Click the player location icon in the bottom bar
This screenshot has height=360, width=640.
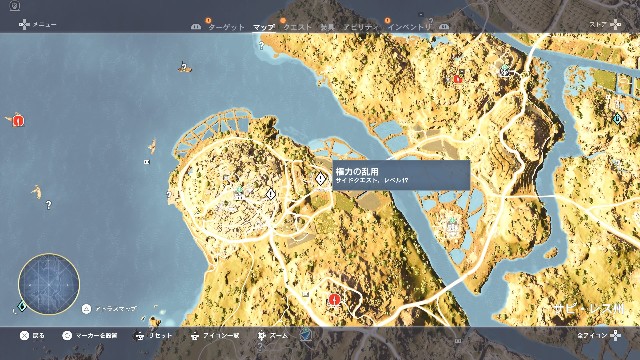[x=306, y=335]
